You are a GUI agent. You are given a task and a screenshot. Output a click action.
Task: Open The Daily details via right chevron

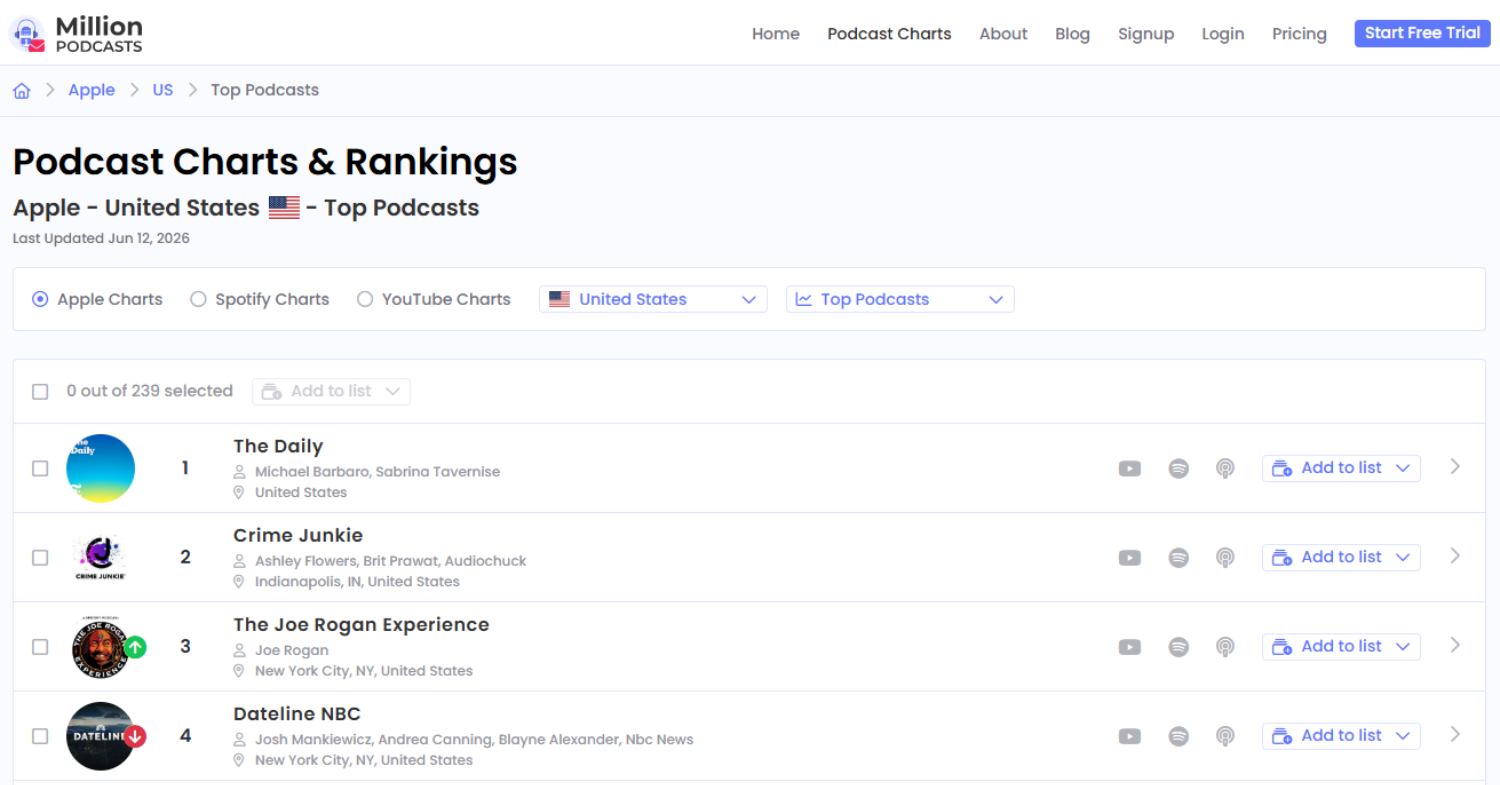(1455, 466)
